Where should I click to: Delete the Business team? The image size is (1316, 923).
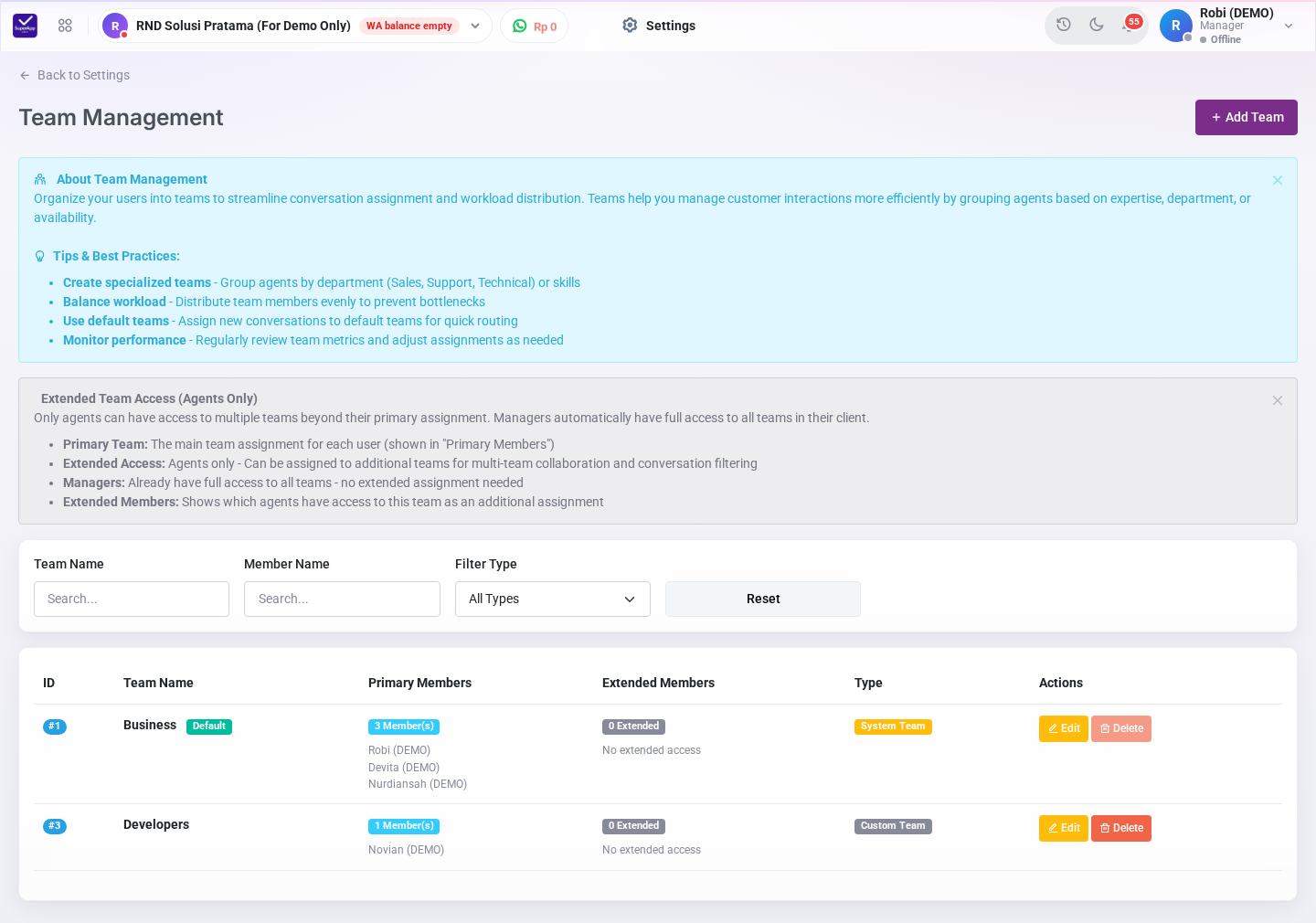pos(1121,728)
